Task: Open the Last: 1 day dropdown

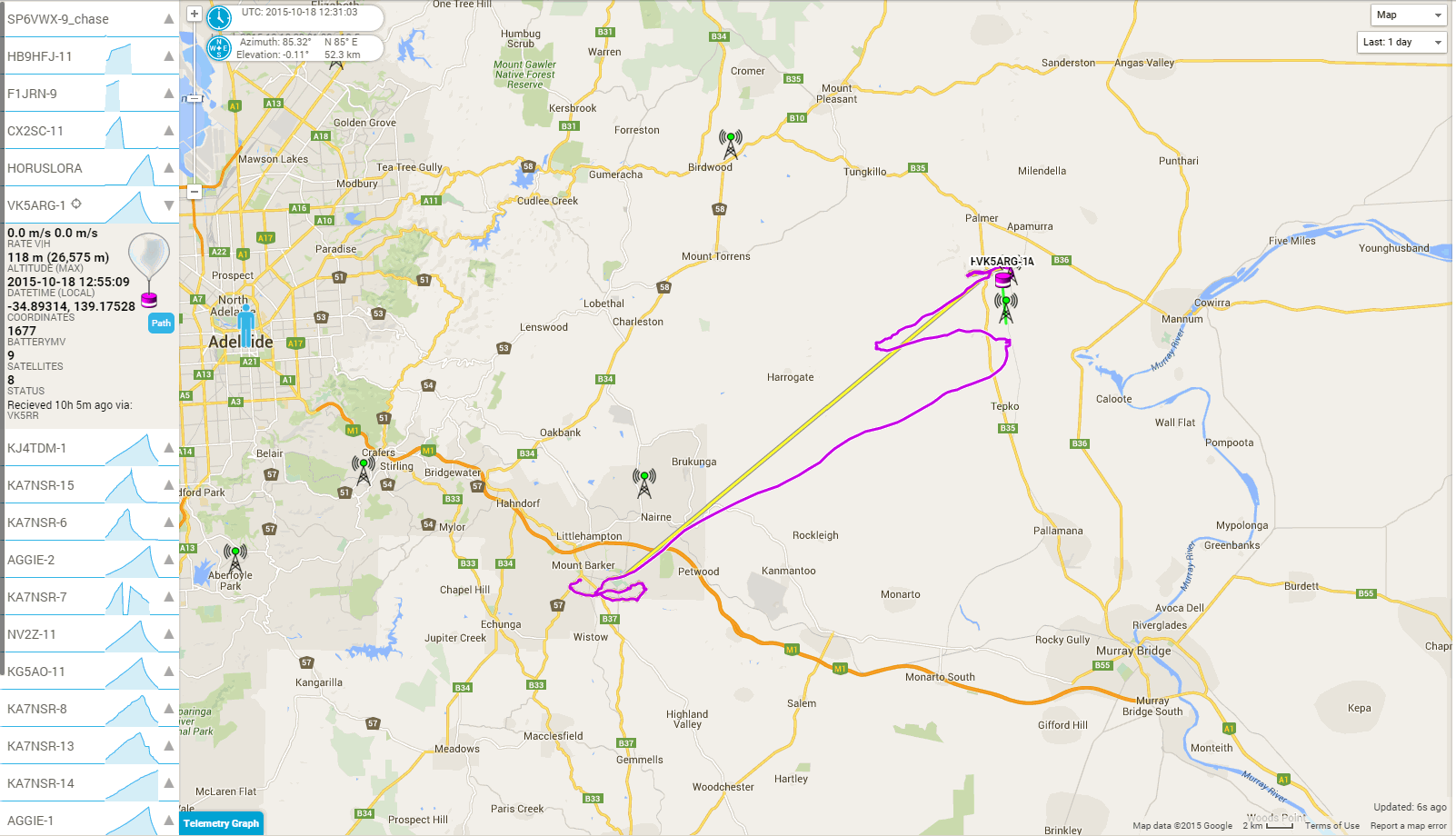Action: [x=1401, y=42]
